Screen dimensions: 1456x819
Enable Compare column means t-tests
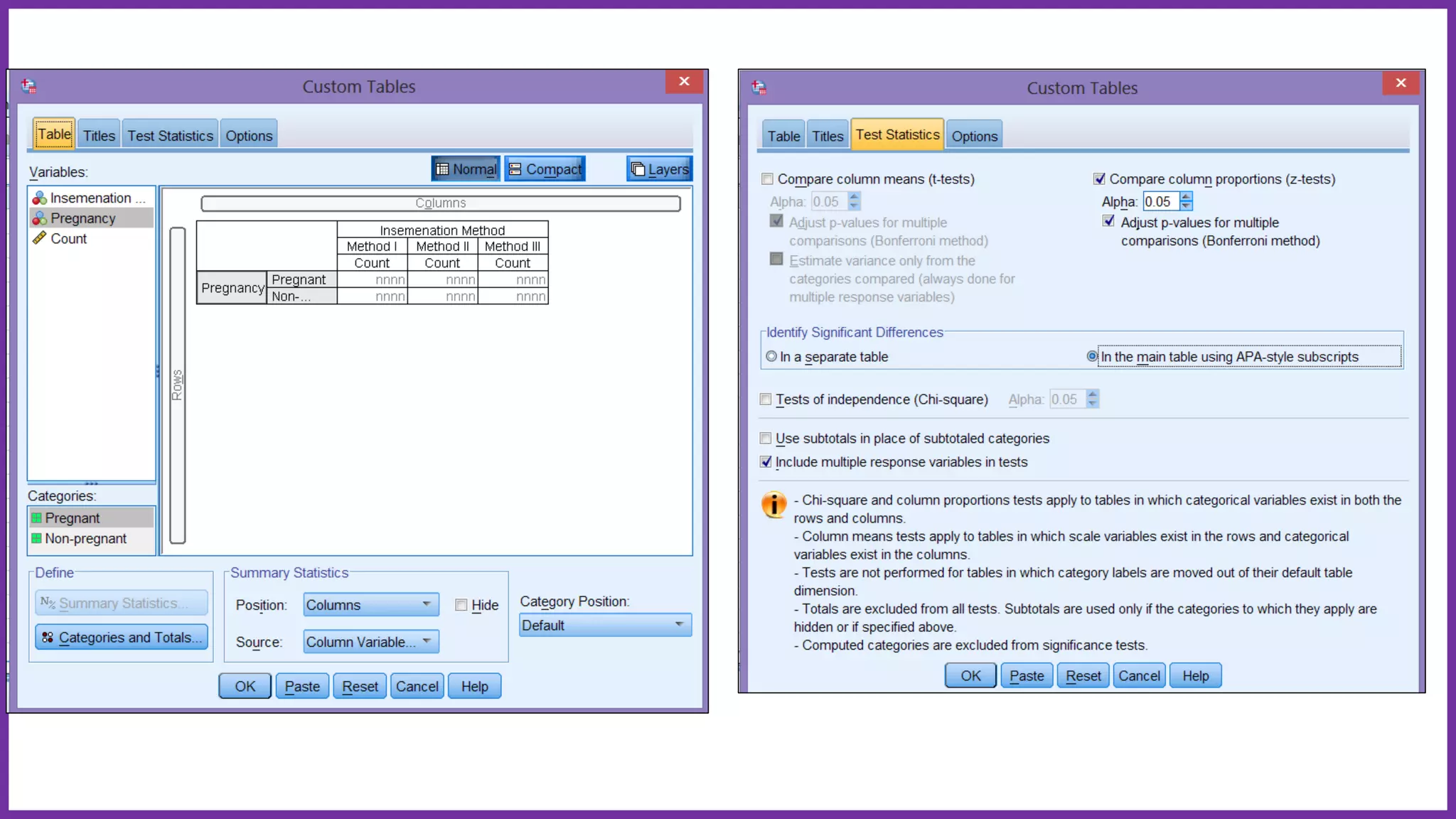(x=767, y=179)
